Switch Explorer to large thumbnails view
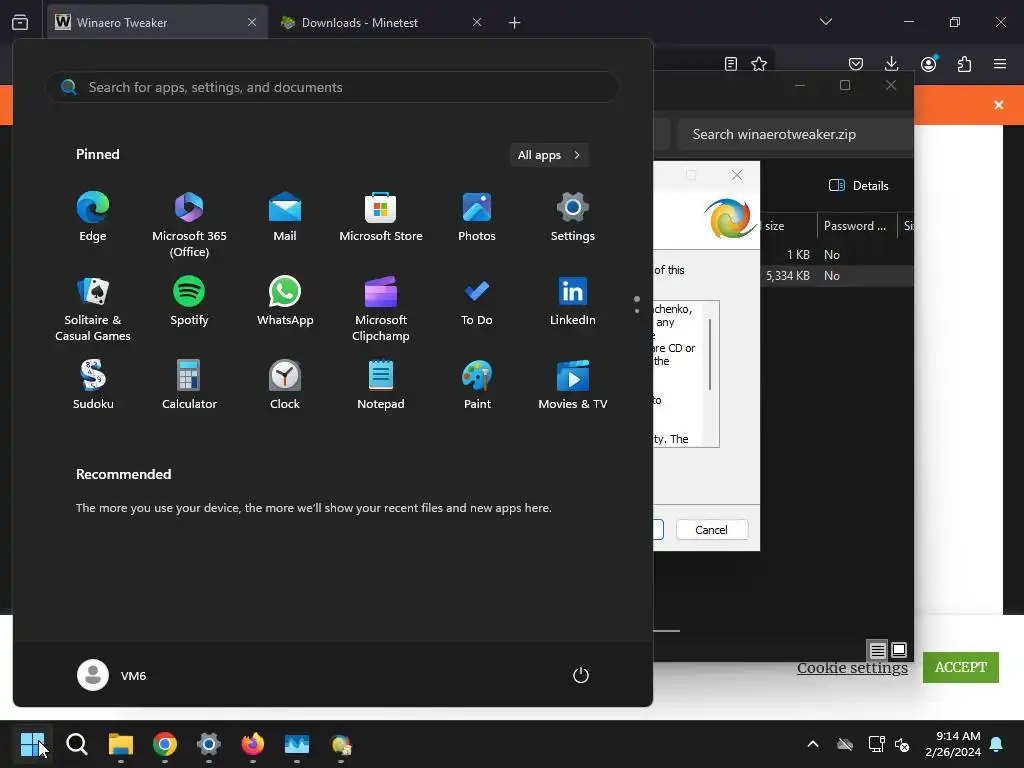The height and width of the screenshot is (768, 1024). pyautogui.click(x=899, y=650)
